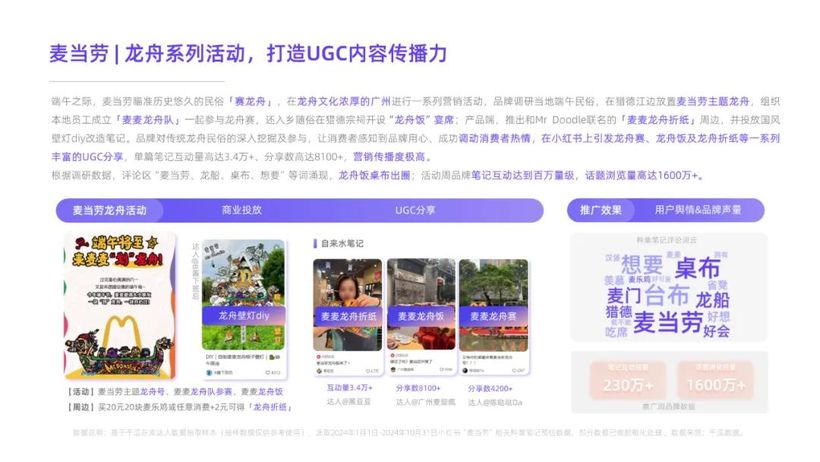This screenshot has height=462, width=820.
Task: Switch to the 商业投放 tab
Action: tap(241, 210)
